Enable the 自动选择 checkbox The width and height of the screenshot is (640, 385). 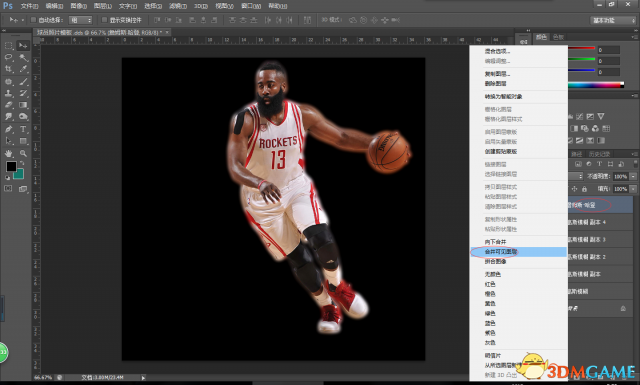click(x=34, y=20)
